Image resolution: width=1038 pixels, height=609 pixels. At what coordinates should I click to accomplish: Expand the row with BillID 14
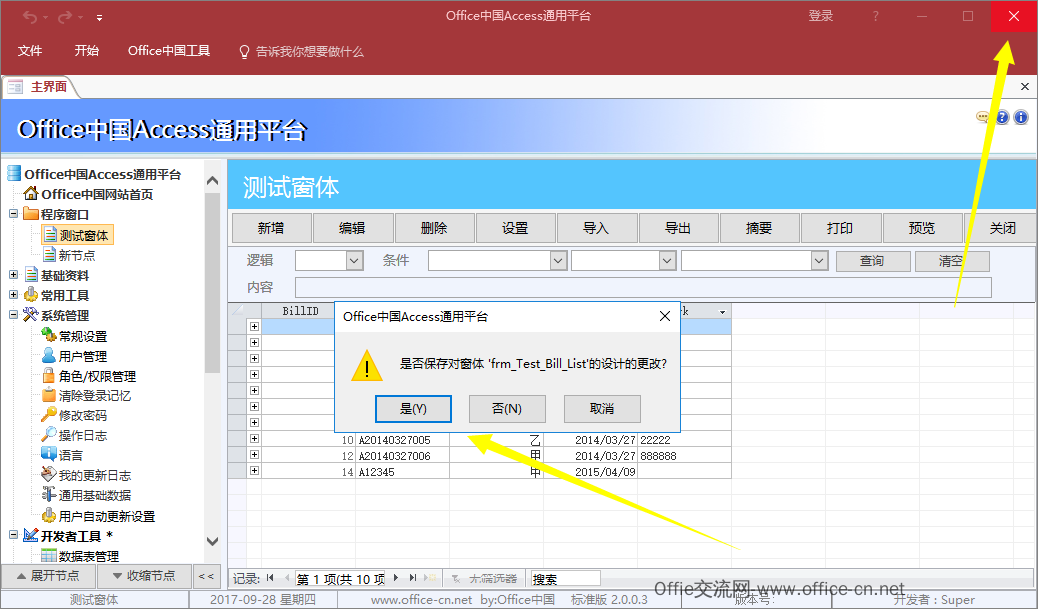coord(254,471)
